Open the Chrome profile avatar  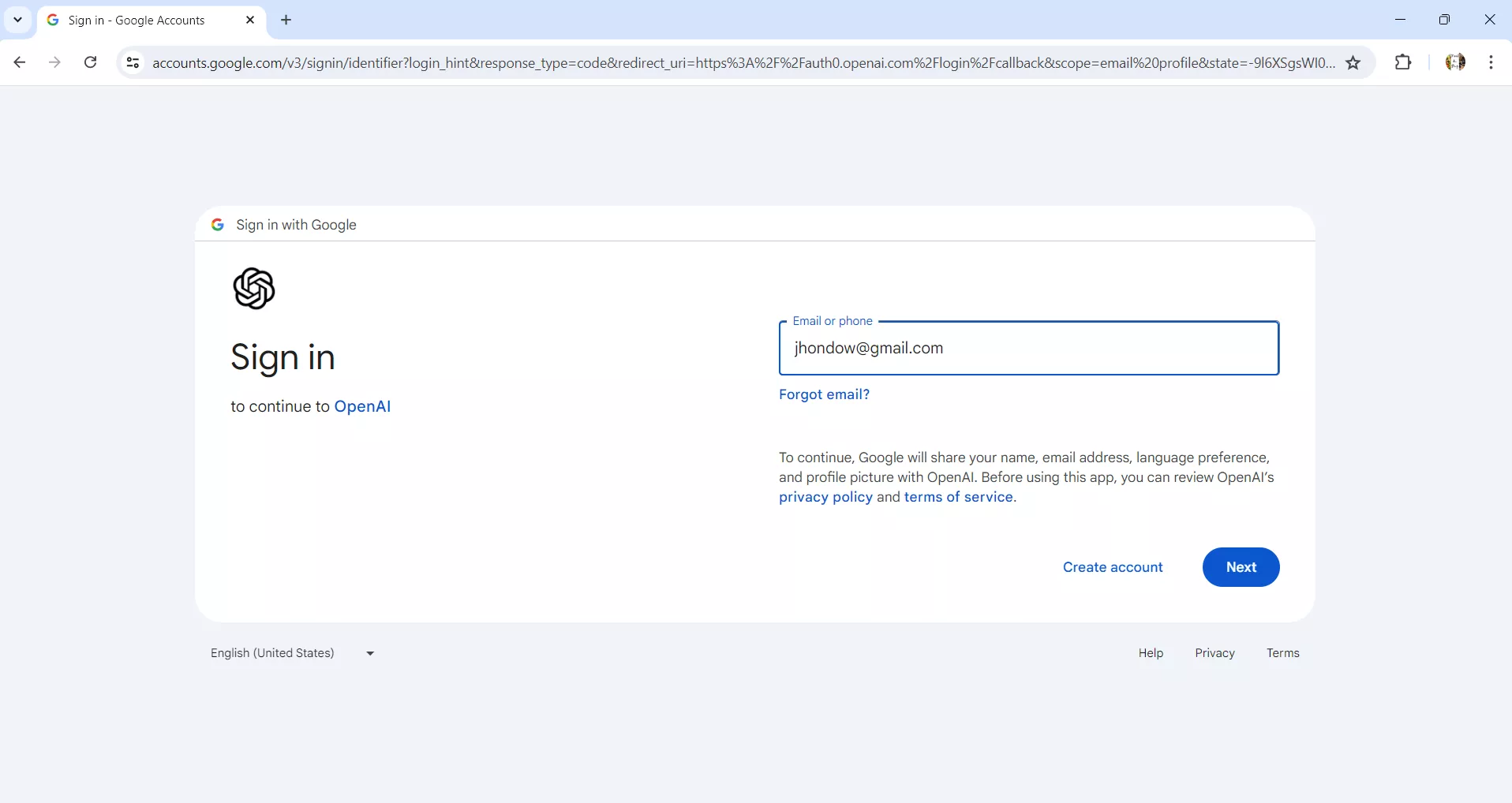point(1456,63)
